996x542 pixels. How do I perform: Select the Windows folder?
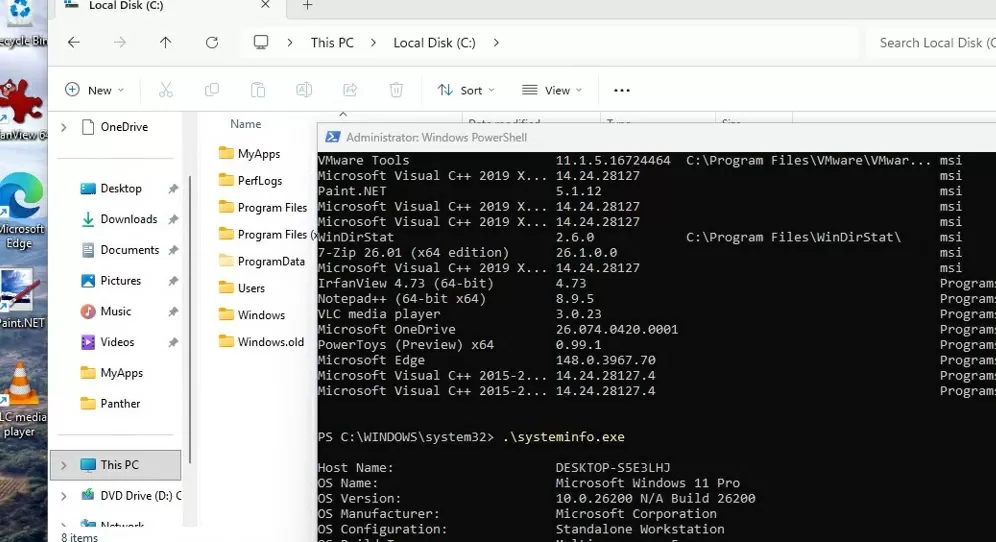click(252, 315)
